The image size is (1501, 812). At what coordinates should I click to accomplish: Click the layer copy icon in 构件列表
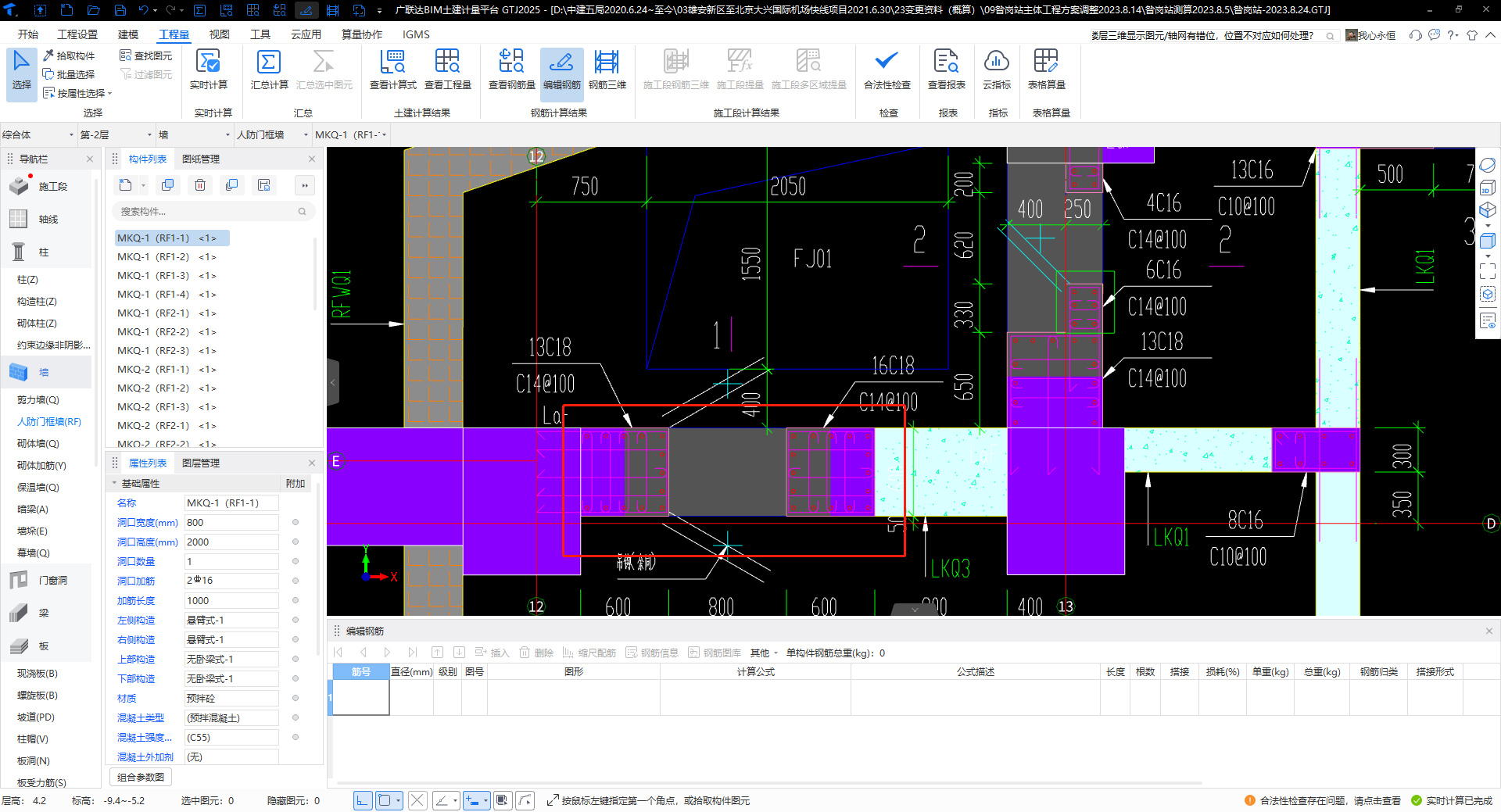231,185
